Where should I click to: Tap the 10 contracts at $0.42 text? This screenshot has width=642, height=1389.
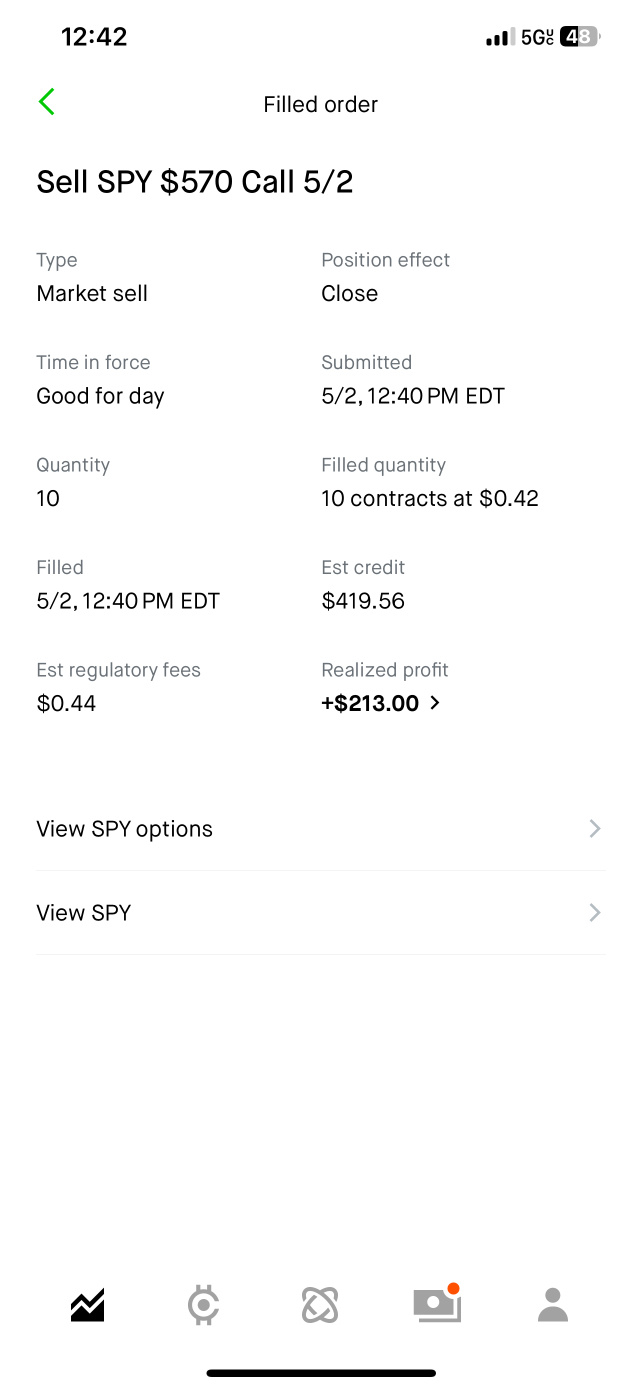[x=430, y=498]
